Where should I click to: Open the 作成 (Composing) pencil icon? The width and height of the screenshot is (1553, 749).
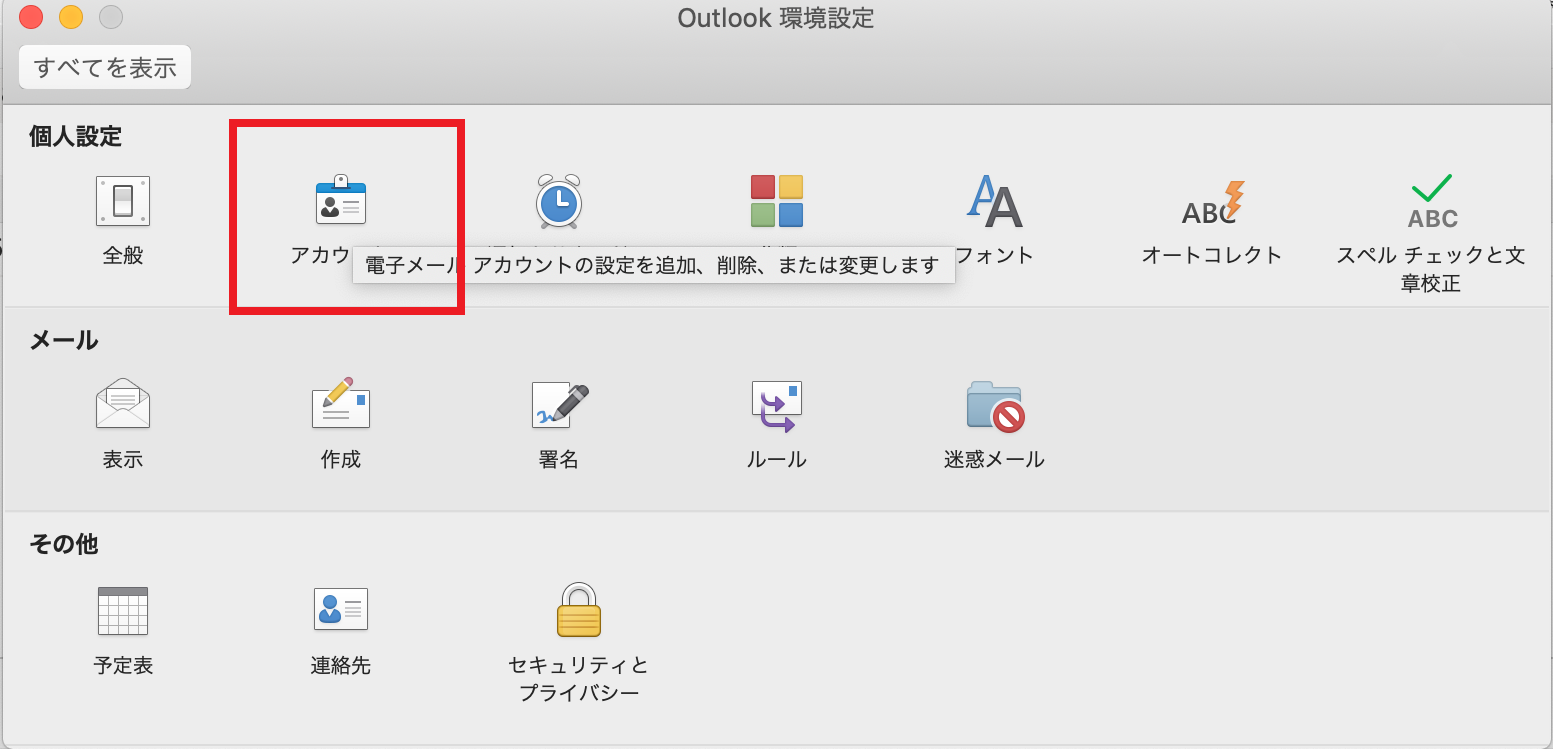[340, 405]
